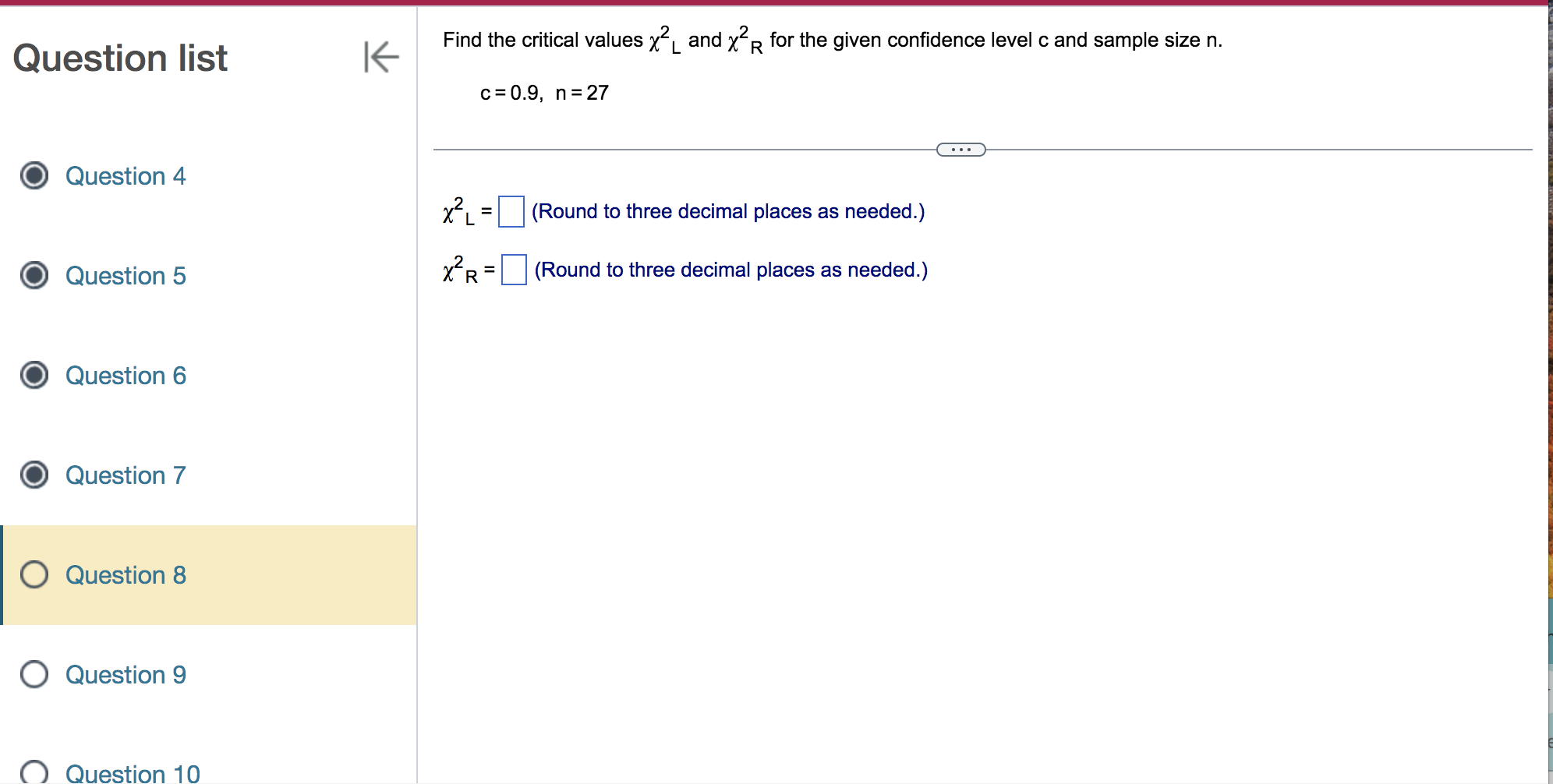
Task: Click the Question list heading
Action: pos(121,58)
